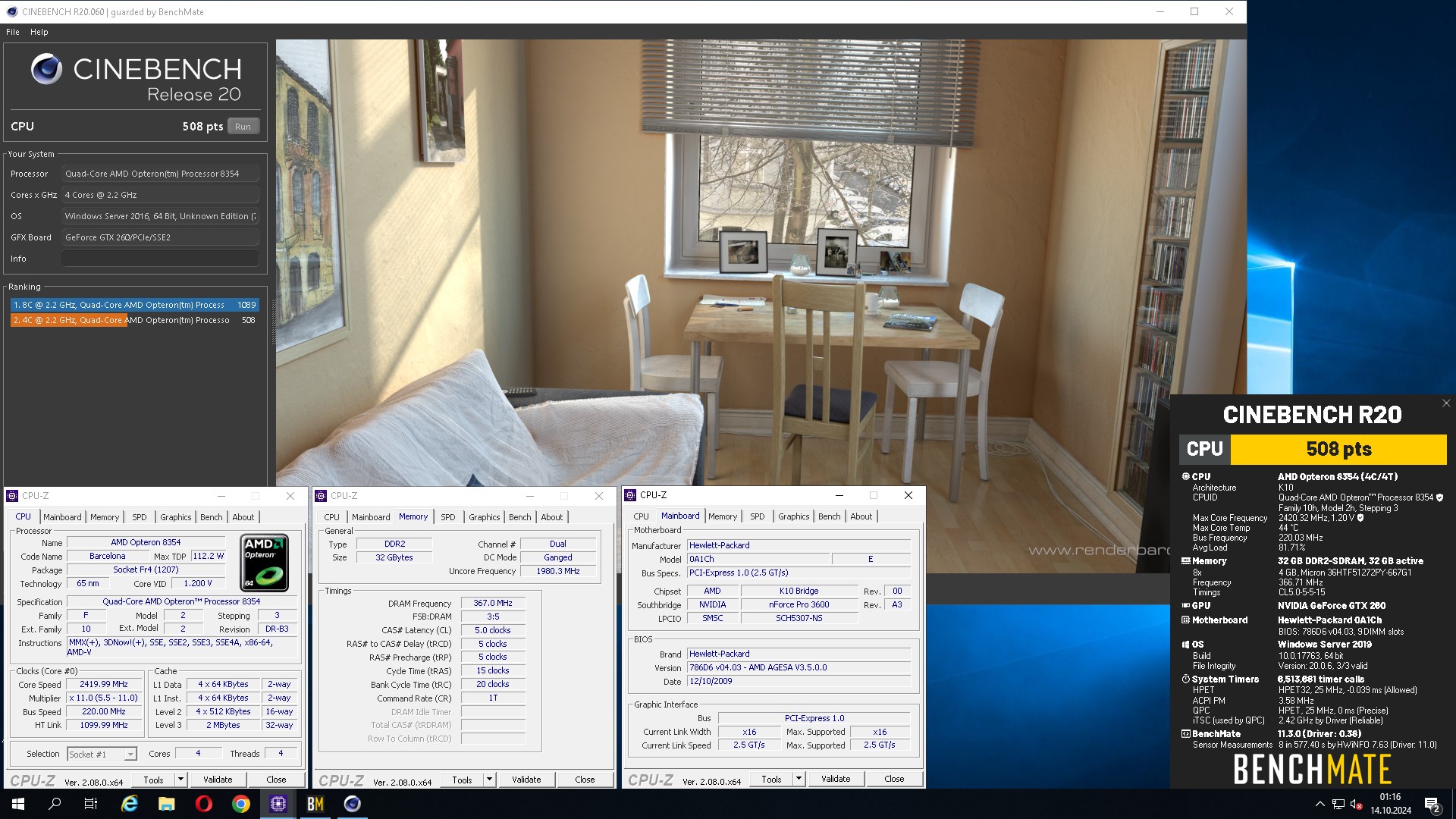Switch to CPU tab in Mainboard CPU-Z window
This screenshot has width=1456, height=819.
pos(642,516)
